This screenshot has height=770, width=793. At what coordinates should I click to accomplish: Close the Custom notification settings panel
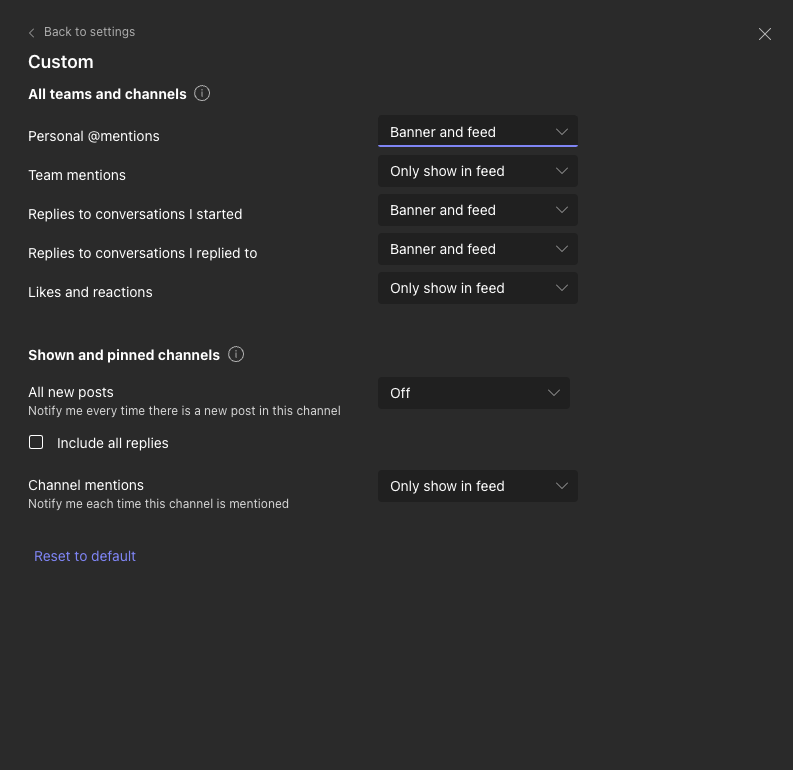(765, 34)
